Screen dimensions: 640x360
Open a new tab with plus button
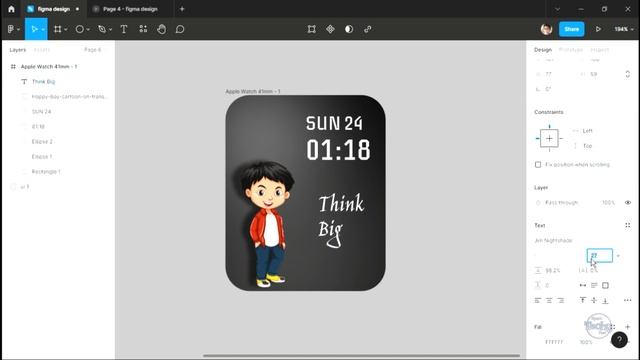tap(182, 9)
